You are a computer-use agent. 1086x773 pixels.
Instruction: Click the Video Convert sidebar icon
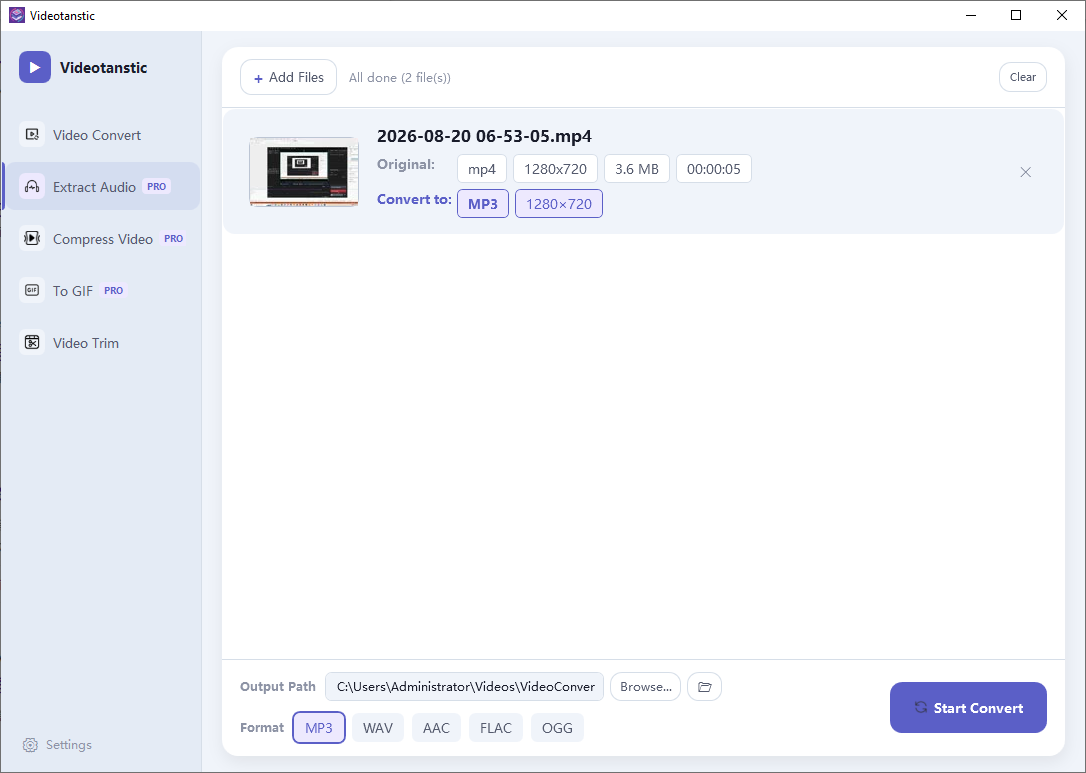pos(32,134)
